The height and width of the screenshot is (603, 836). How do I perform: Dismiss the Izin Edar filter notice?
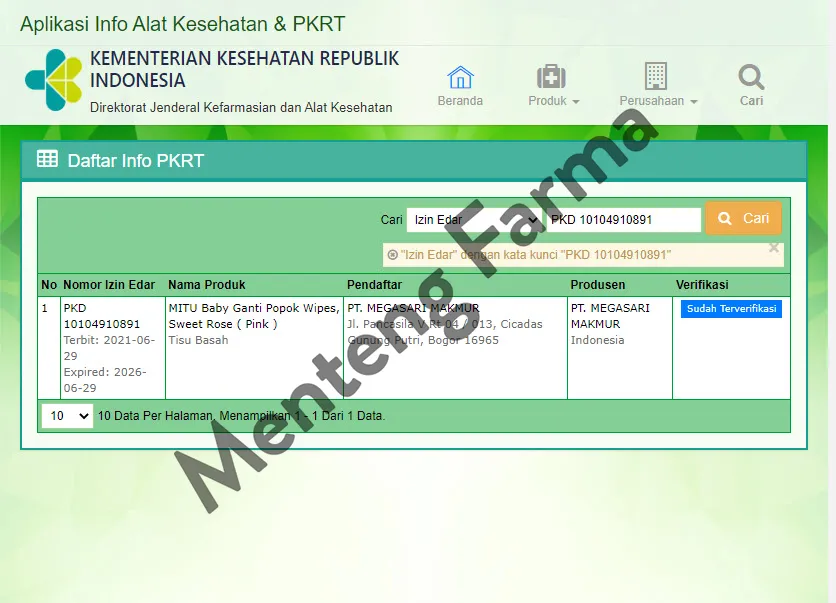click(774, 248)
